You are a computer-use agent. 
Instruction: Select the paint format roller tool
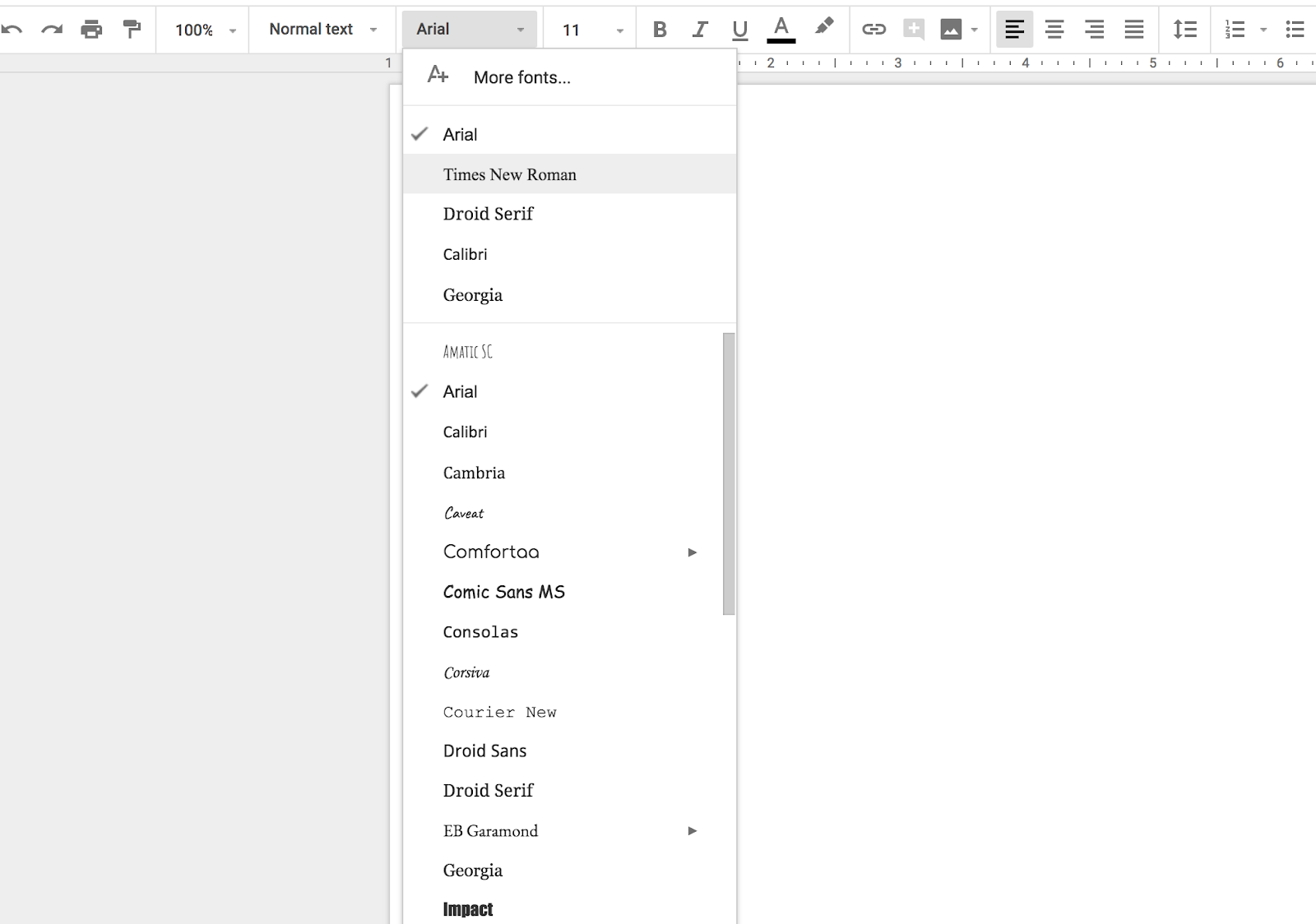click(132, 30)
